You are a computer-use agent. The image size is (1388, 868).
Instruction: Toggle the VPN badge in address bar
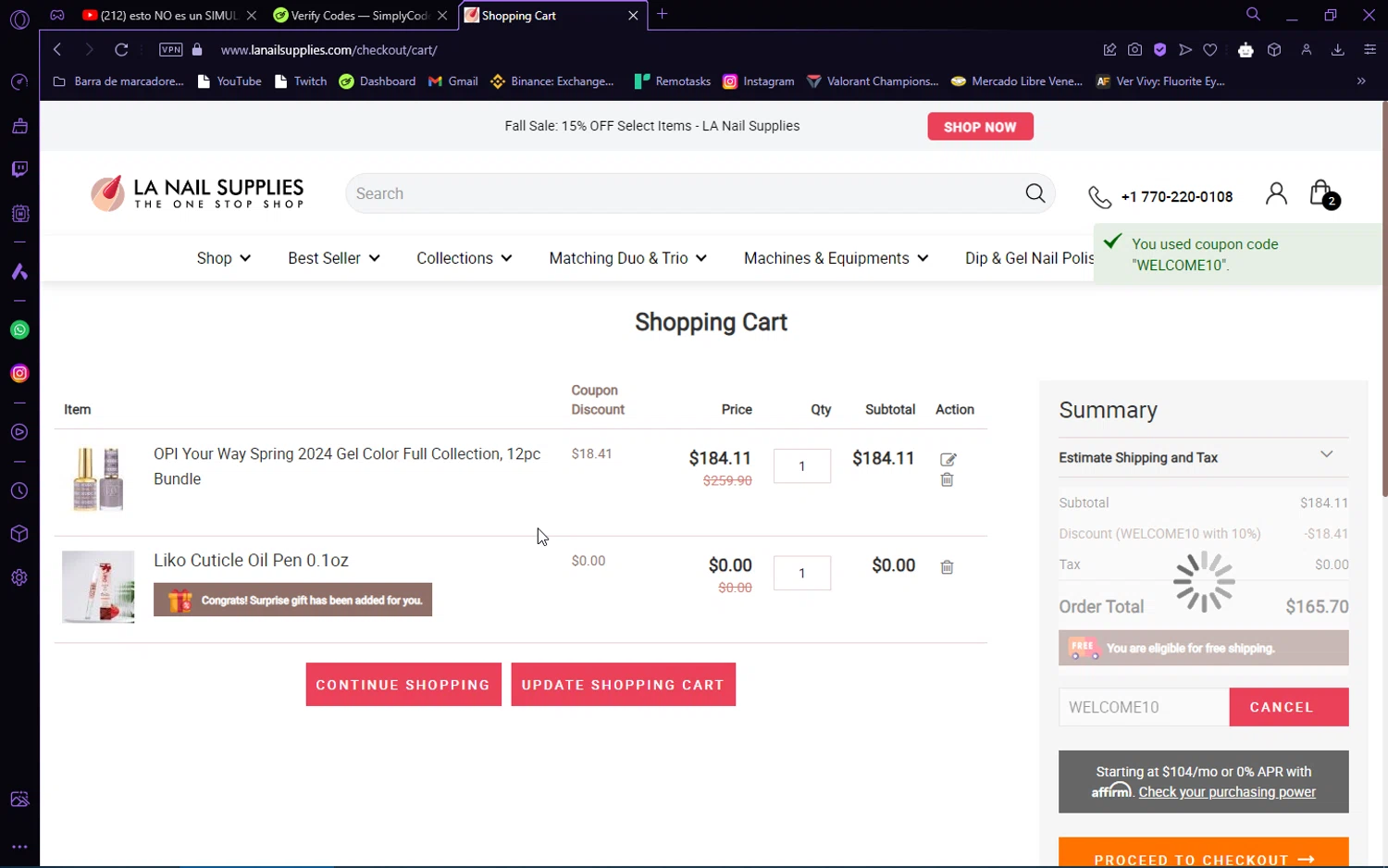pos(171,50)
